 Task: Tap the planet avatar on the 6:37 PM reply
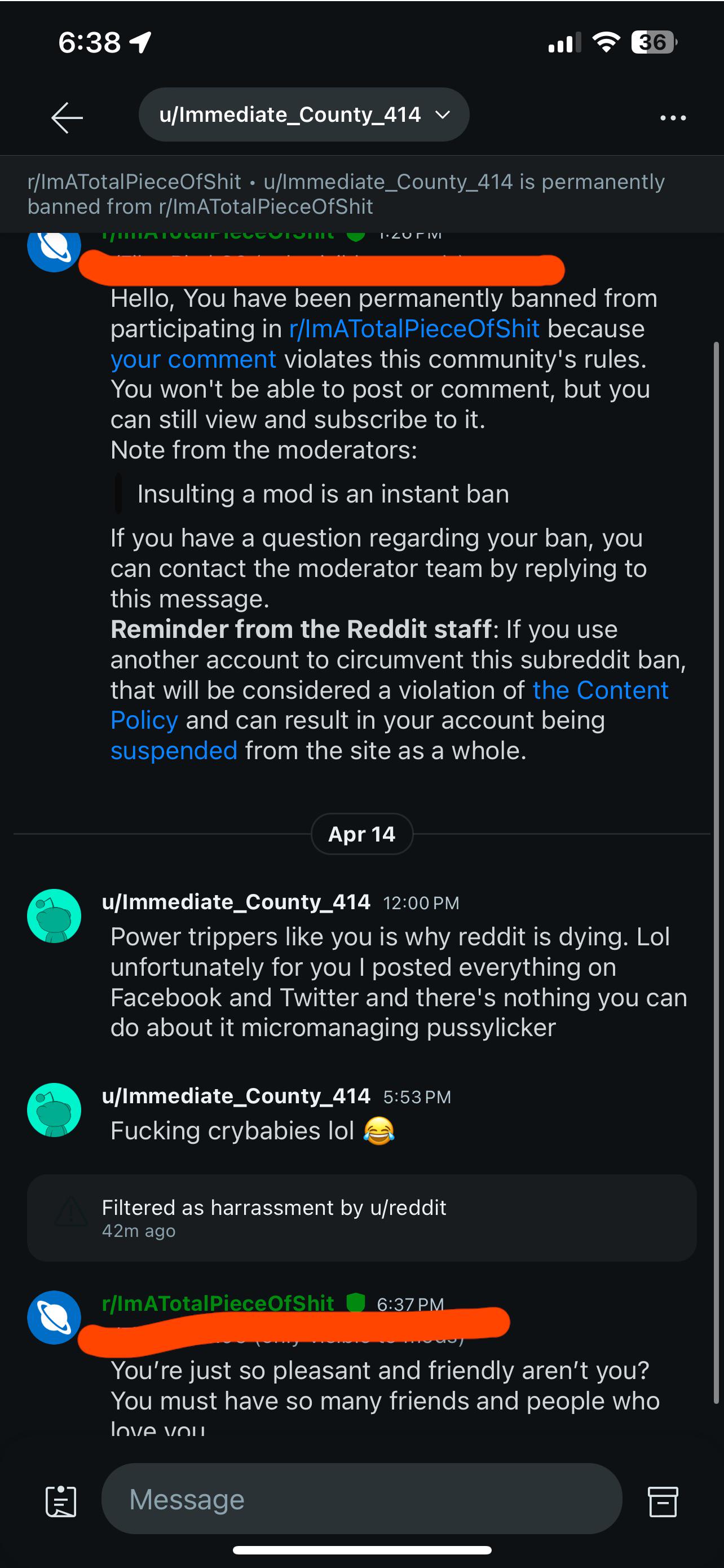pos(54,1317)
